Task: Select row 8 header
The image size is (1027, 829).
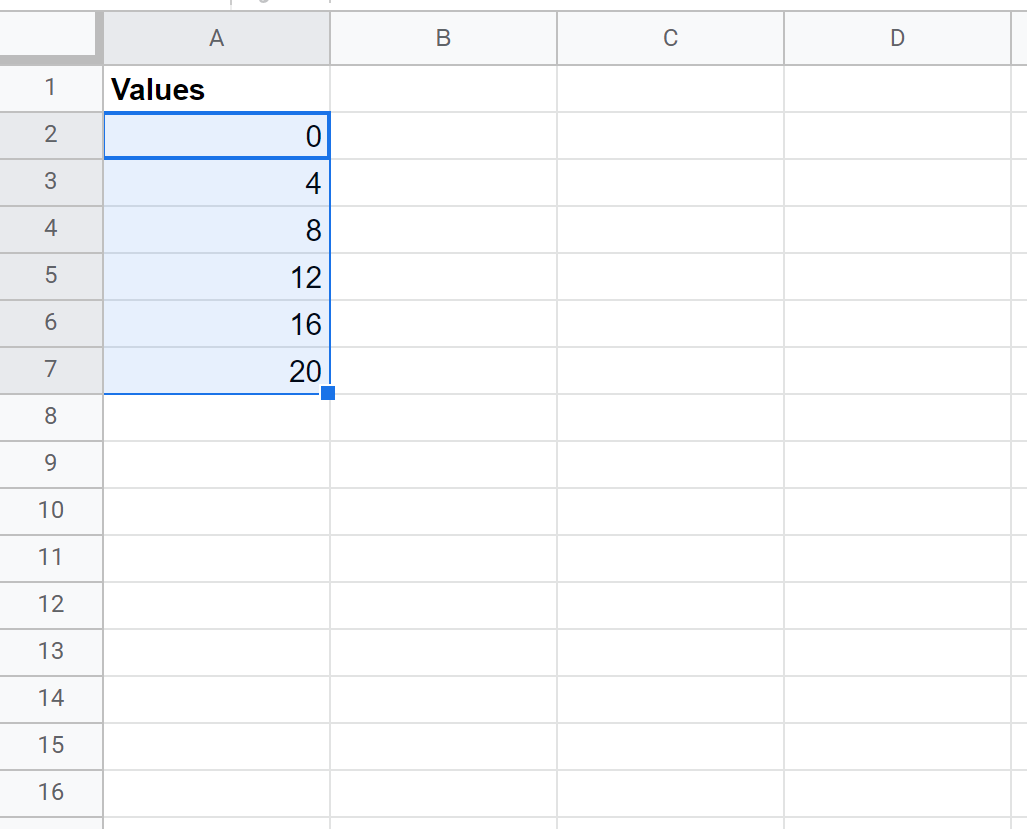Action: coord(51,417)
